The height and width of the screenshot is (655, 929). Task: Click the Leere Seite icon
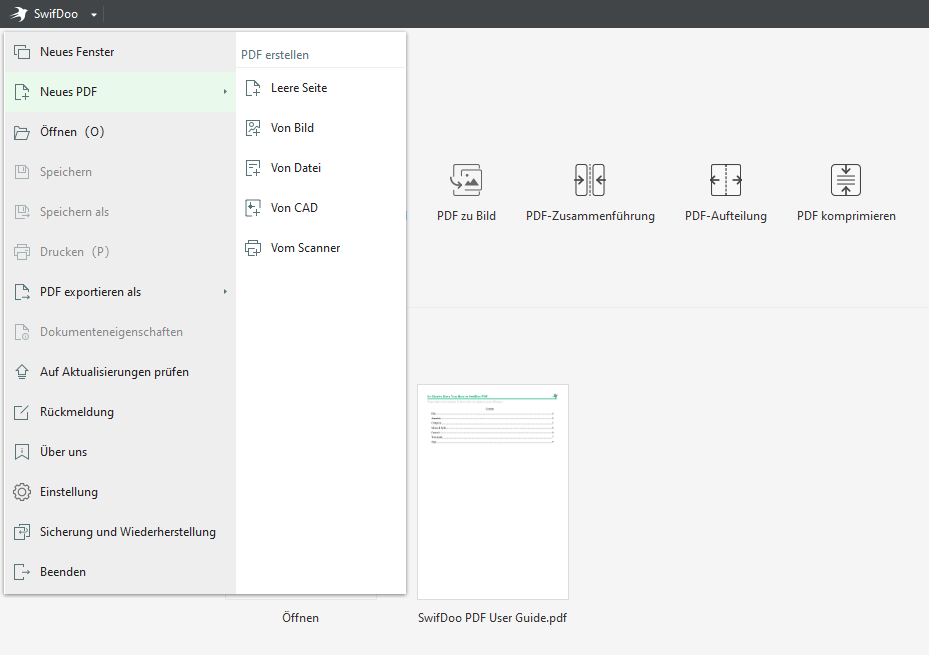(253, 88)
